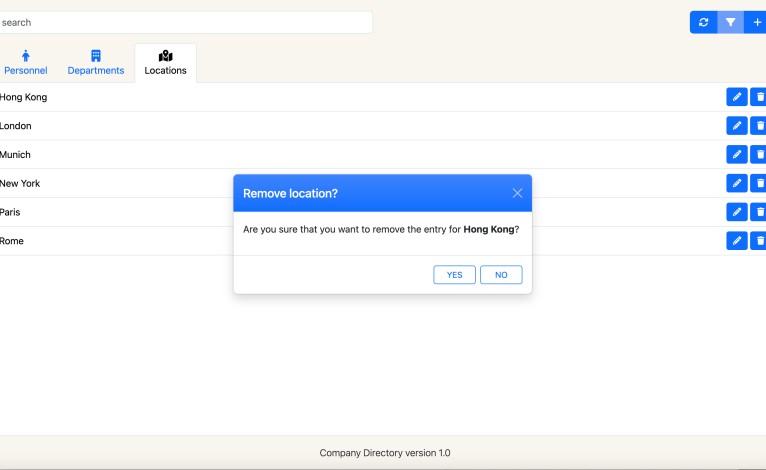Edit the New York location
Viewport: 766px width, 470px height.
click(x=736, y=183)
